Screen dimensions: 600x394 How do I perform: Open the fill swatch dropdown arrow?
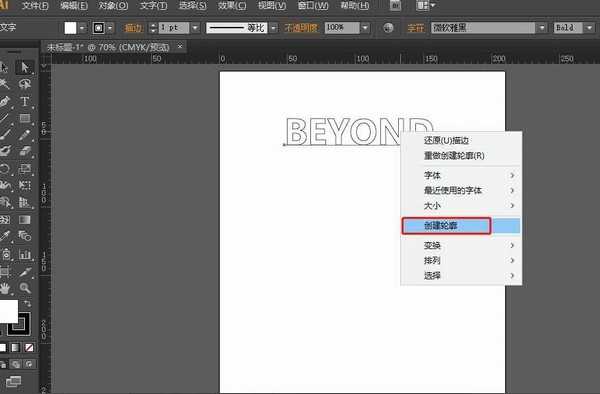coord(83,28)
